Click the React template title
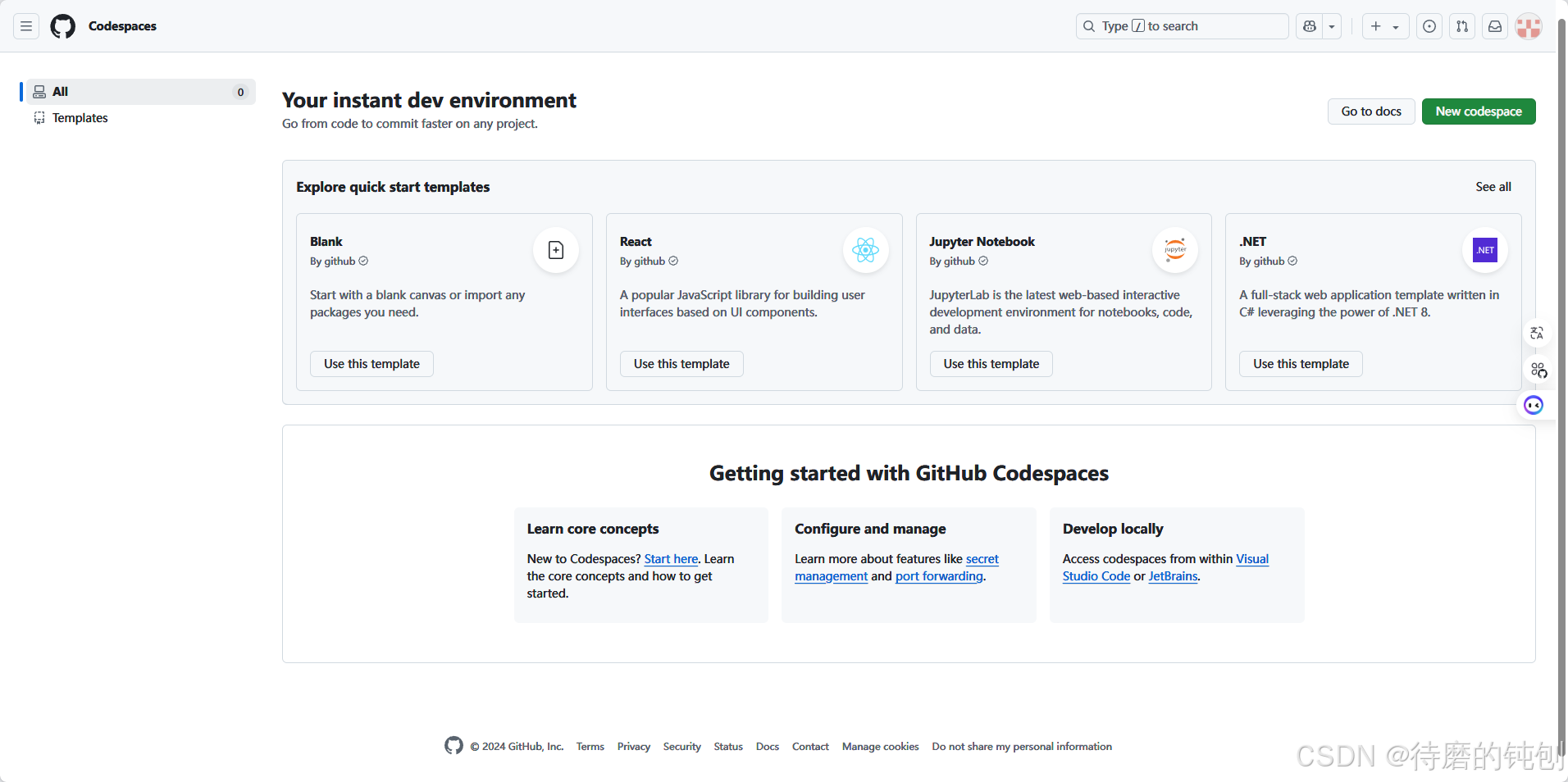The image size is (1568, 782). pos(636,242)
